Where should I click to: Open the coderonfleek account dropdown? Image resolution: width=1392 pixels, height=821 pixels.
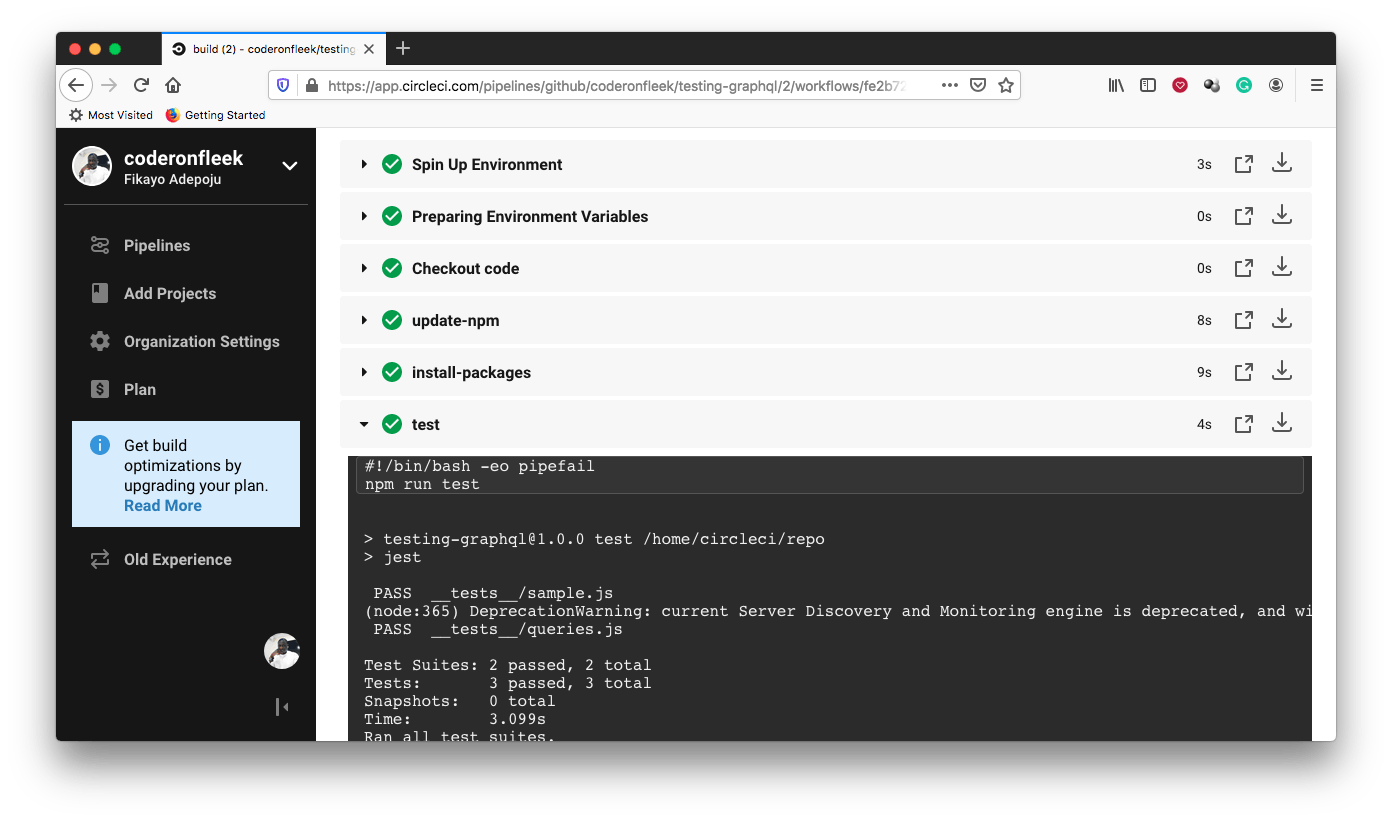point(290,164)
